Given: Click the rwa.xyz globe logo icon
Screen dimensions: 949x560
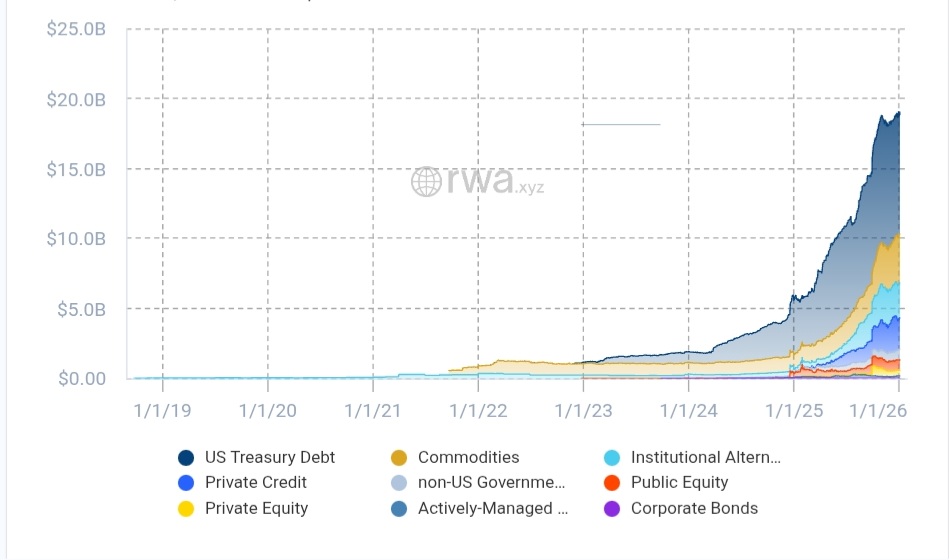Looking at the screenshot, I should point(426,182).
